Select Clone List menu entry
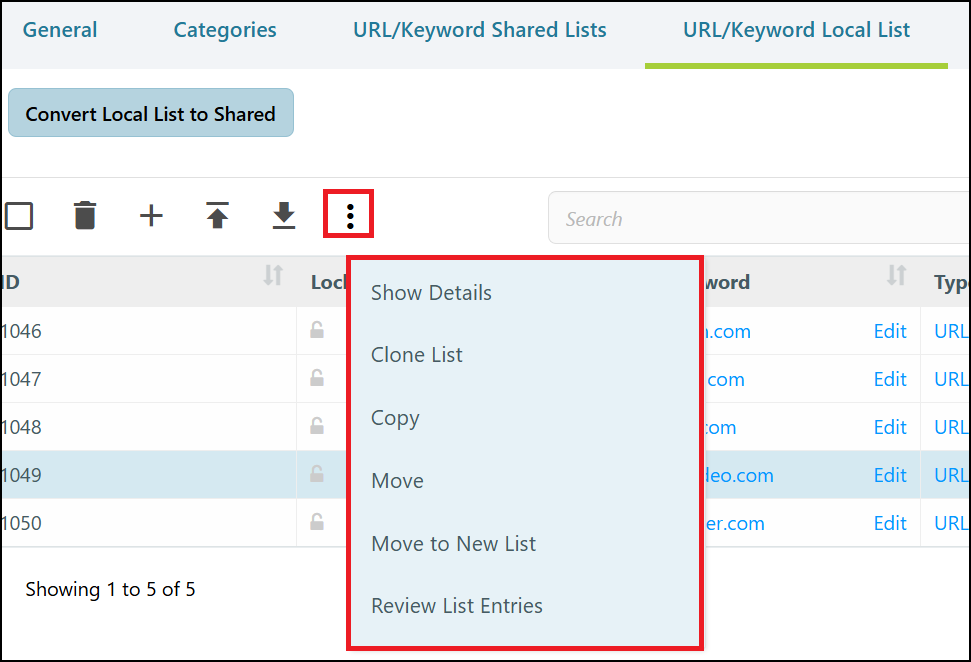The height and width of the screenshot is (662, 971). pyautogui.click(x=416, y=355)
